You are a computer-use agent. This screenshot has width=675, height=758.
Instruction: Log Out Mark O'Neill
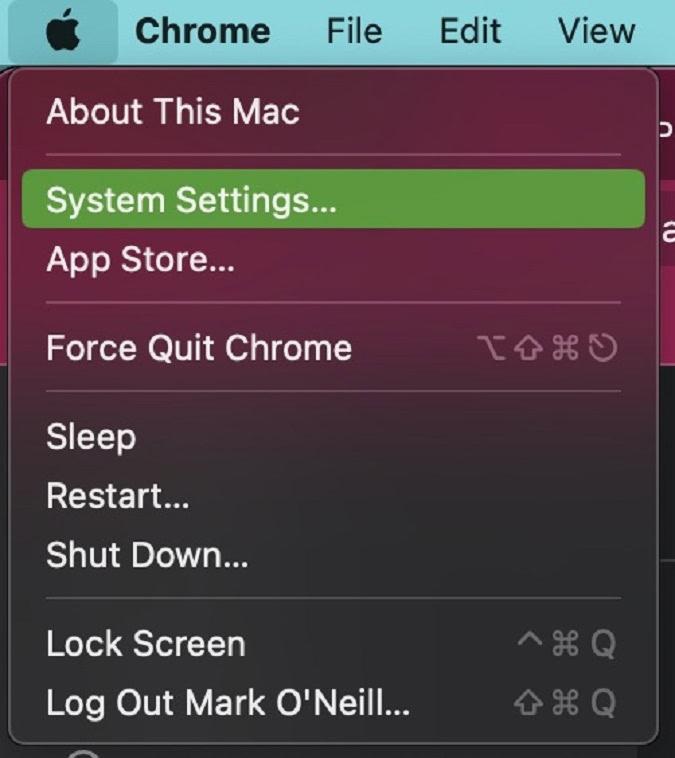[227, 703]
